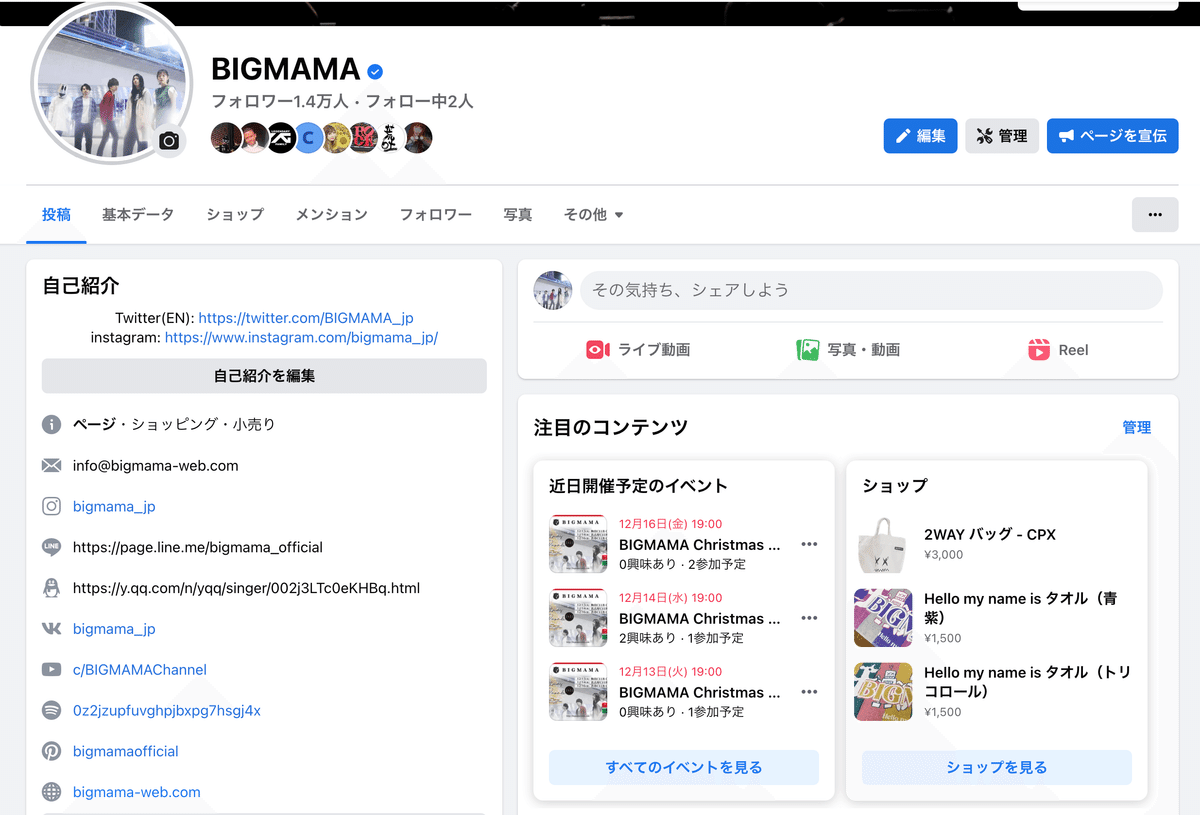Open the bigmamaofficial Pinterest link
The width and height of the screenshot is (1200, 815).
[126, 751]
